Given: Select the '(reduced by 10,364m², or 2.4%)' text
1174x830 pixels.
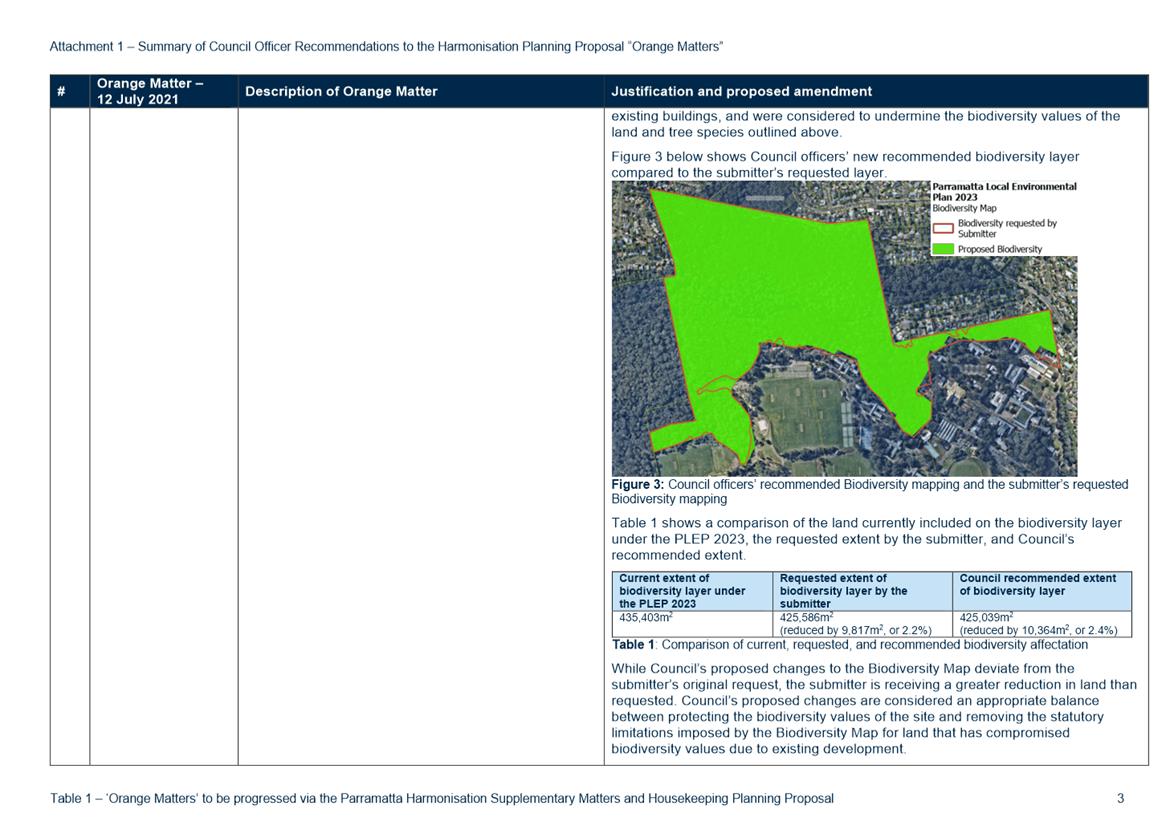Looking at the screenshot, I should click(1038, 630).
